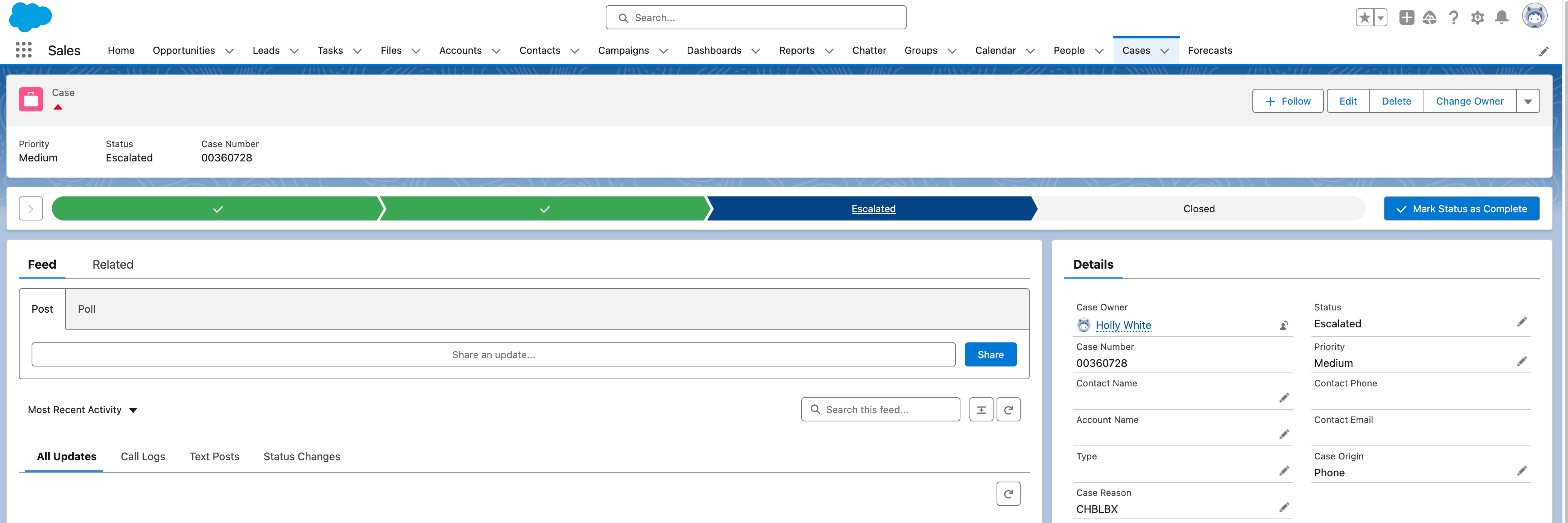The image size is (1568, 523).
Task: Click Mark Status as Complete button
Action: (1461, 209)
